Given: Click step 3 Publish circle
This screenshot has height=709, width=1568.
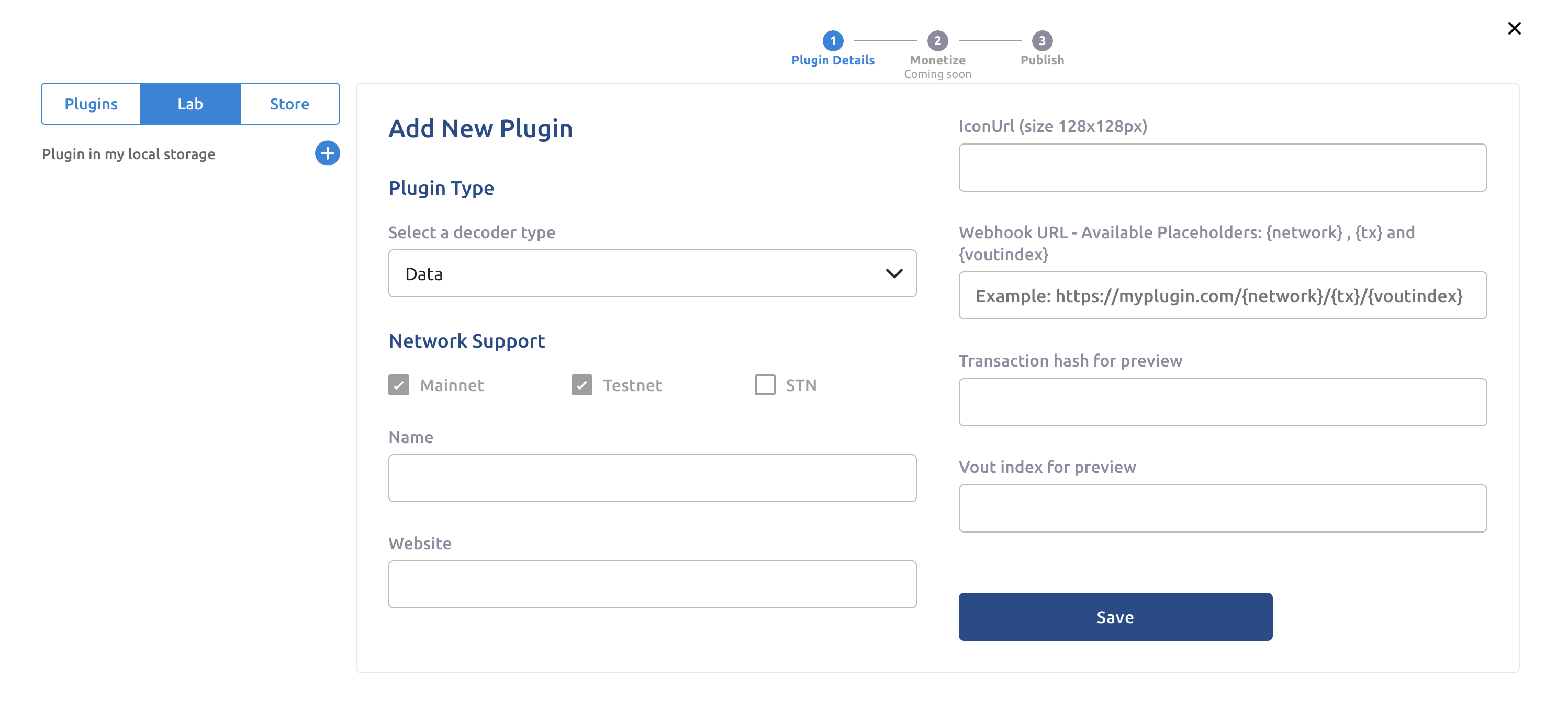Looking at the screenshot, I should (x=1041, y=41).
